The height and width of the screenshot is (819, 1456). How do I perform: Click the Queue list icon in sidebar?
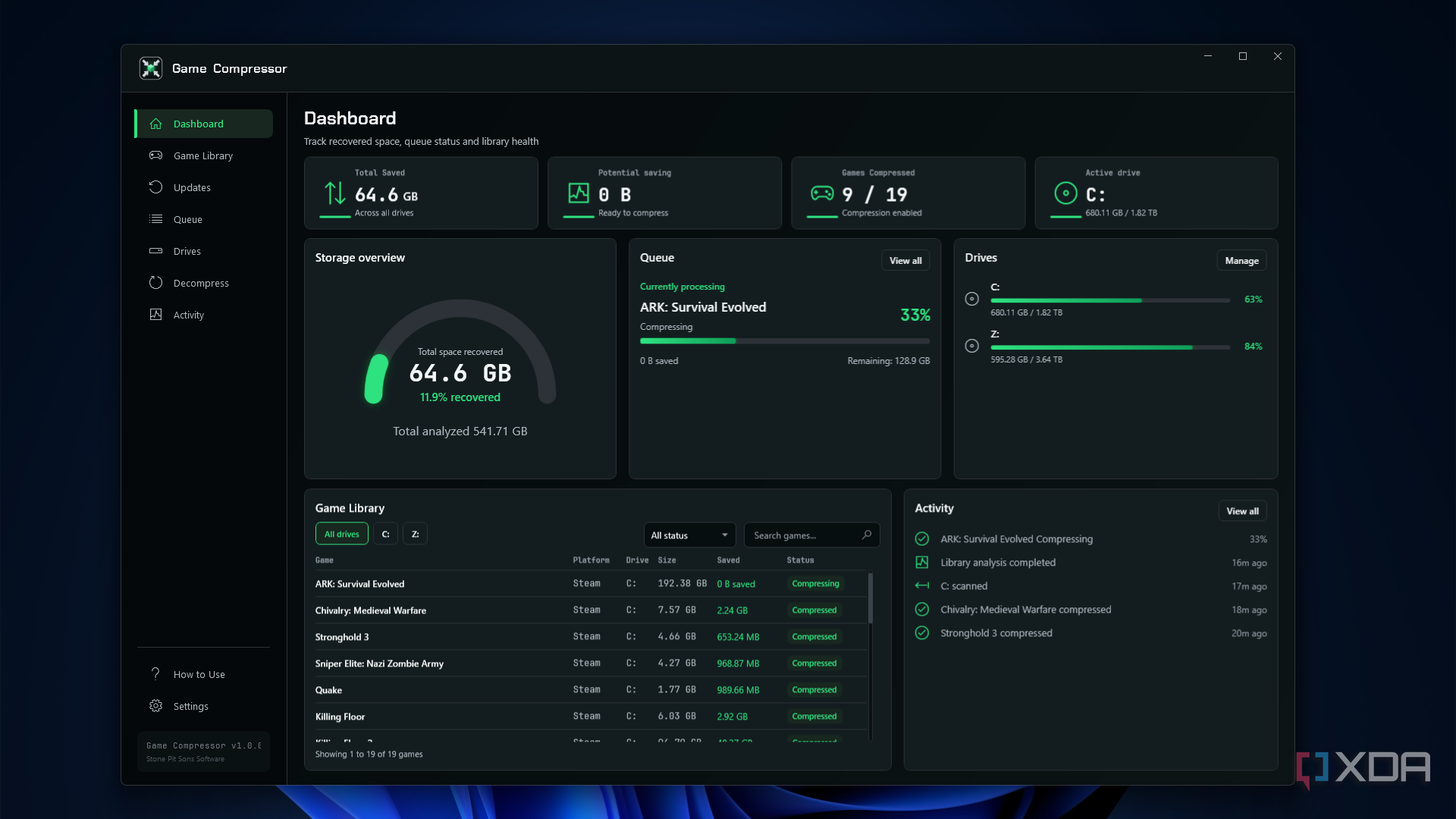coord(156,219)
